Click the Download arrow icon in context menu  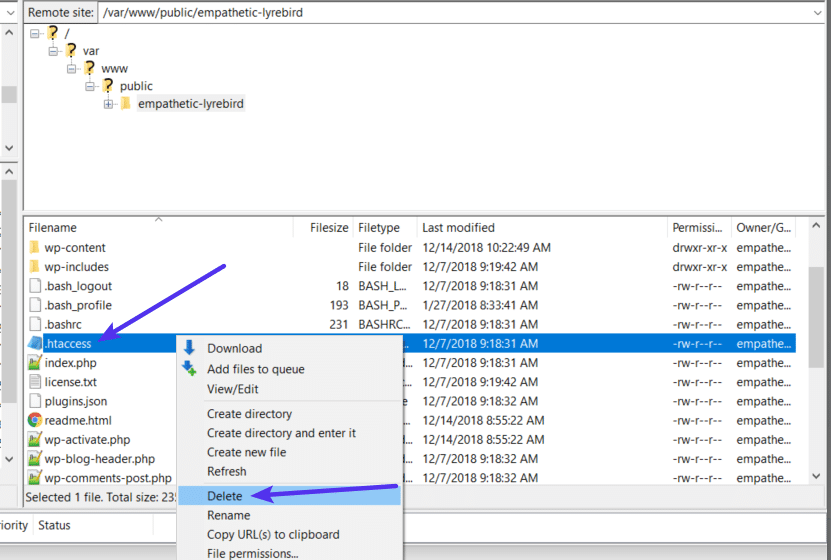[x=189, y=348]
